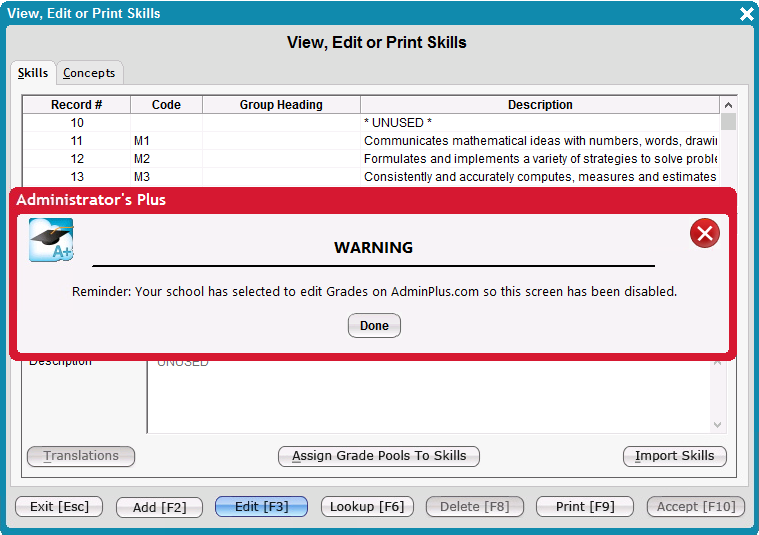The image size is (759, 535).
Task: Click the Code column header
Action: 166,105
